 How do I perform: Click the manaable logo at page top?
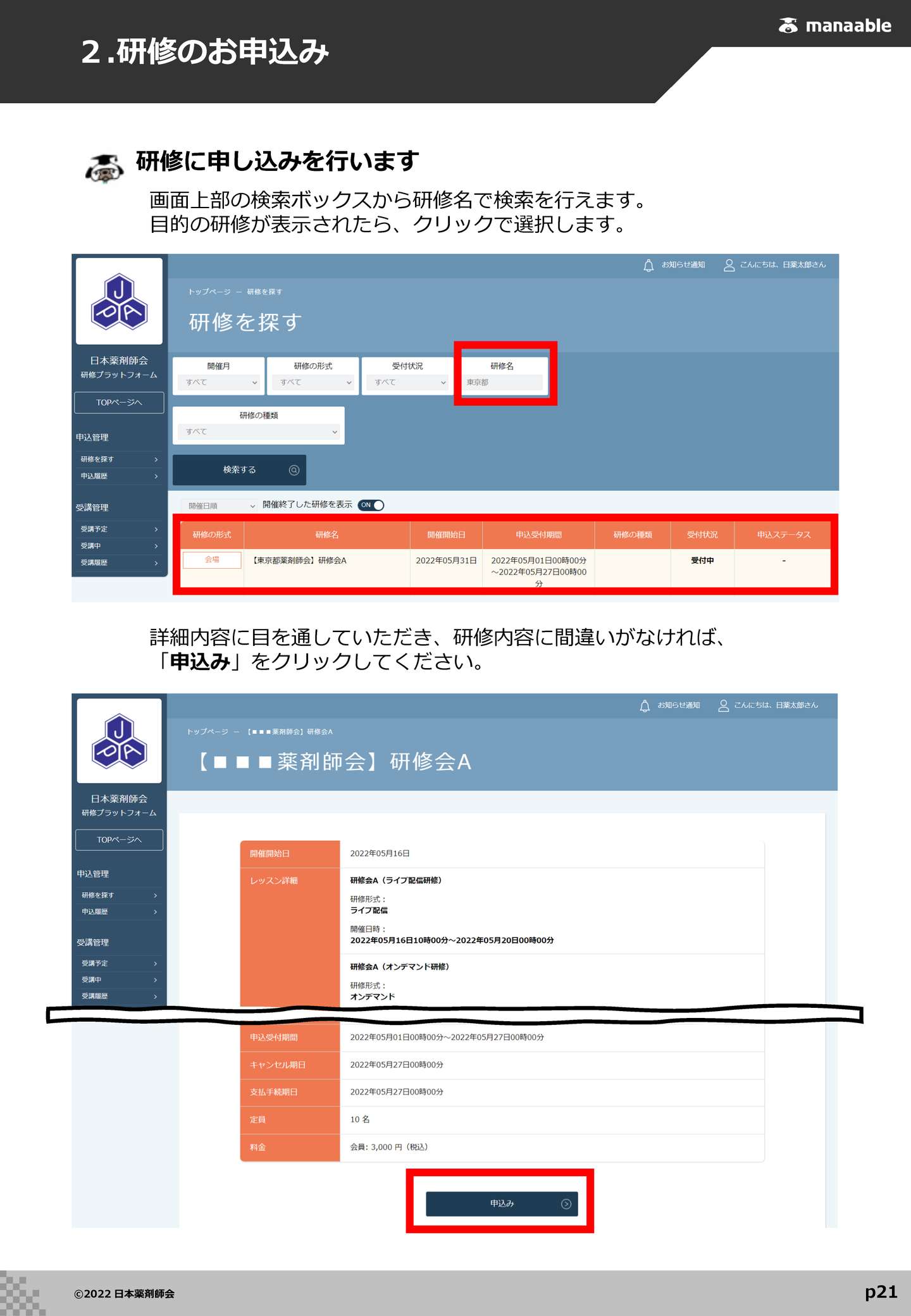tap(834, 25)
